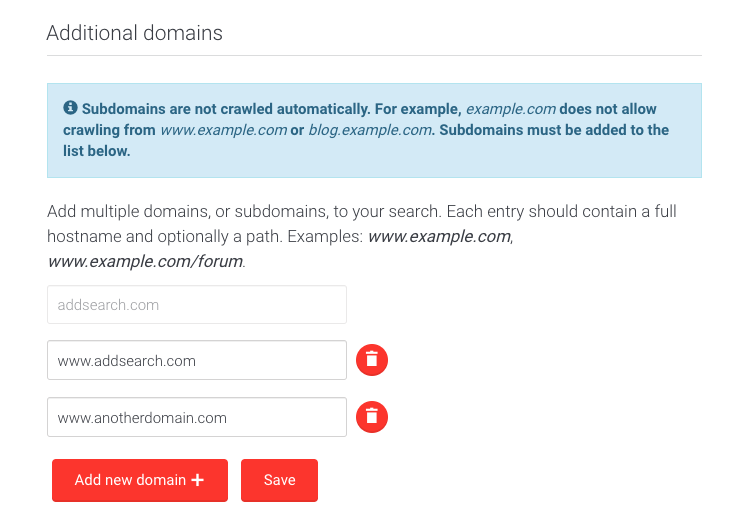Click the info icon in the blue notice
730x529 pixels.
[x=70, y=108]
